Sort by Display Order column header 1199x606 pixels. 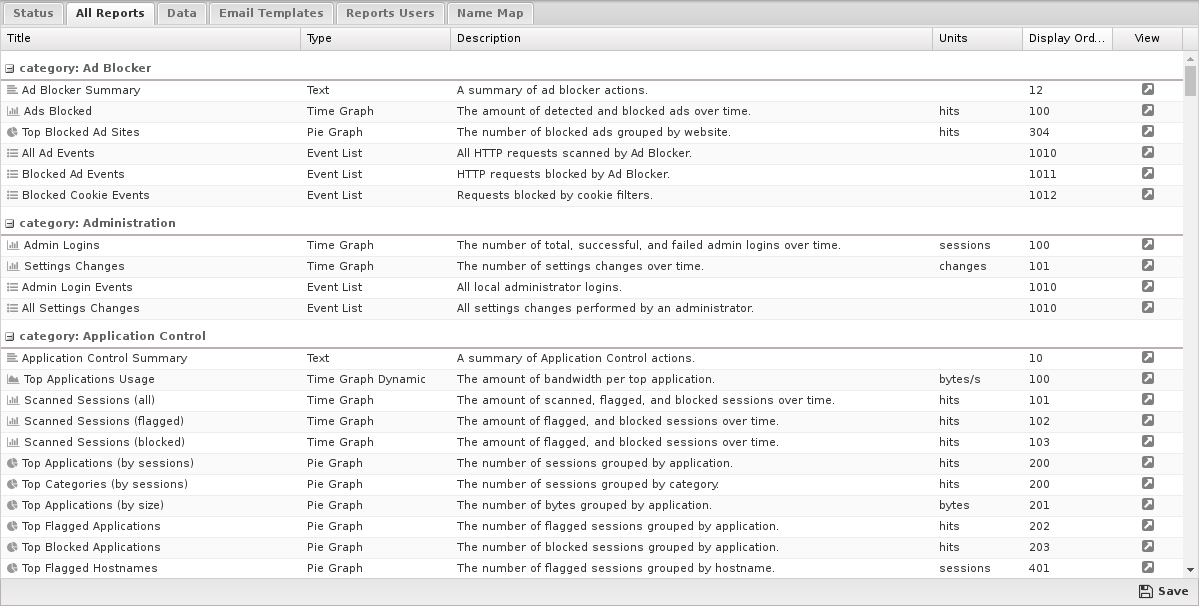pos(1065,38)
